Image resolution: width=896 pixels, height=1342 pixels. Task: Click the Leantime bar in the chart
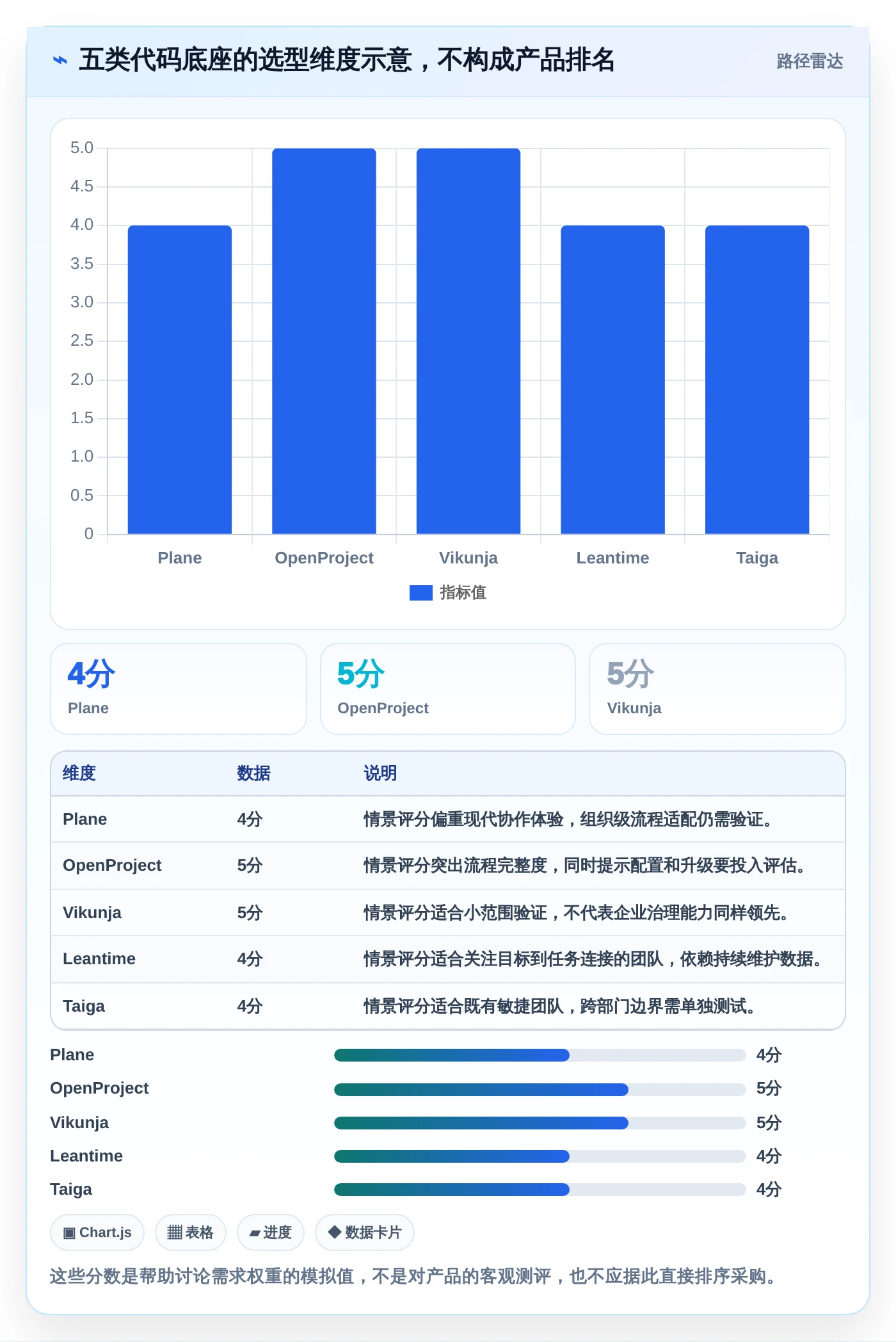[x=612, y=380]
